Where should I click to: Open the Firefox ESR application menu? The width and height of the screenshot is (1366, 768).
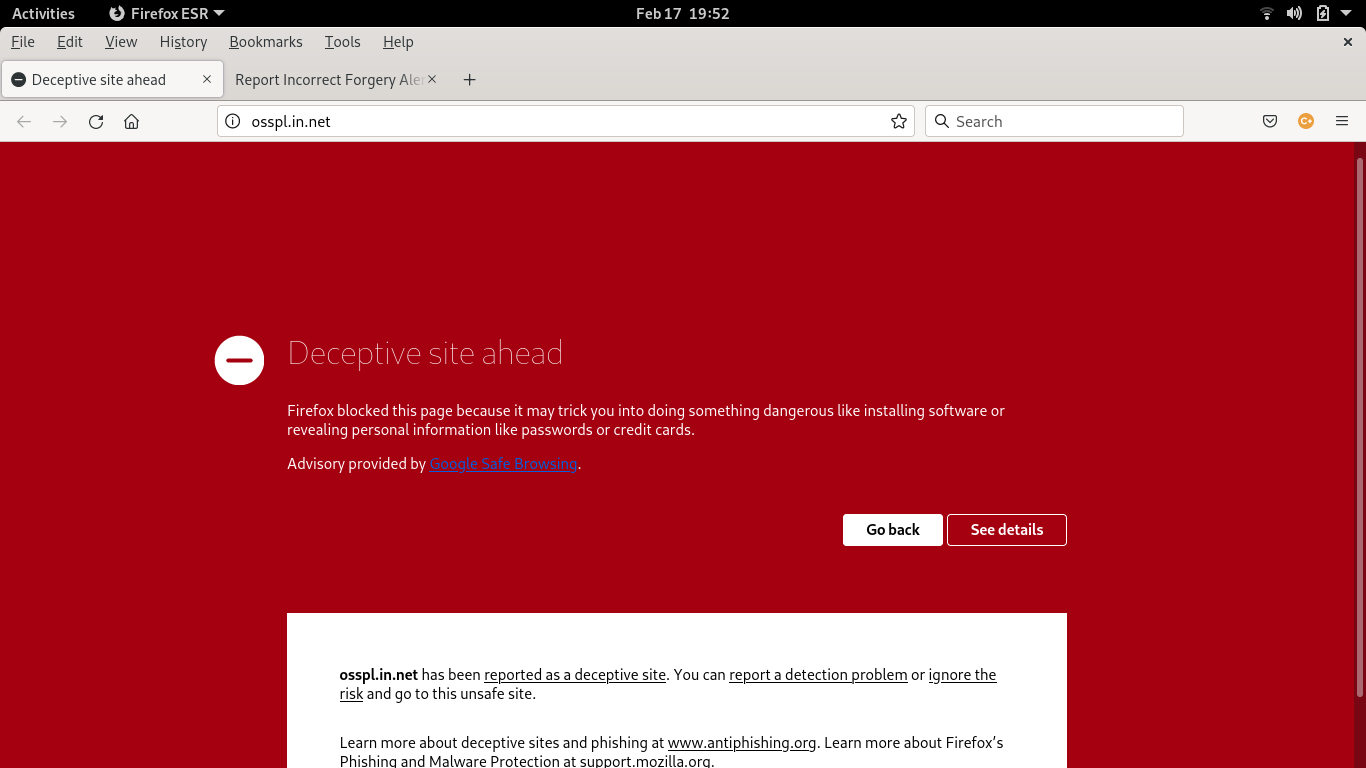(166, 13)
